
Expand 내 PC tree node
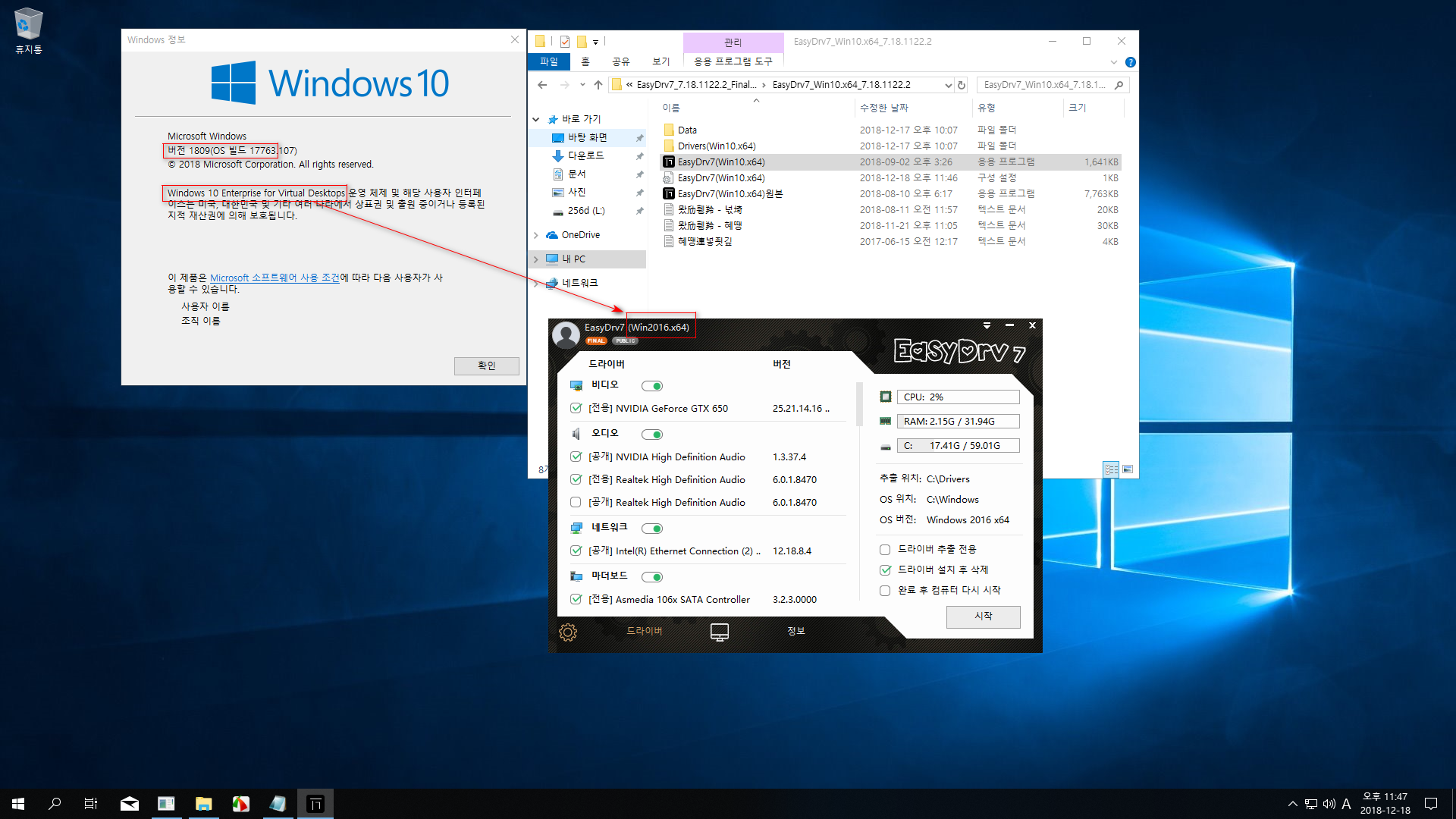point(536,259)
